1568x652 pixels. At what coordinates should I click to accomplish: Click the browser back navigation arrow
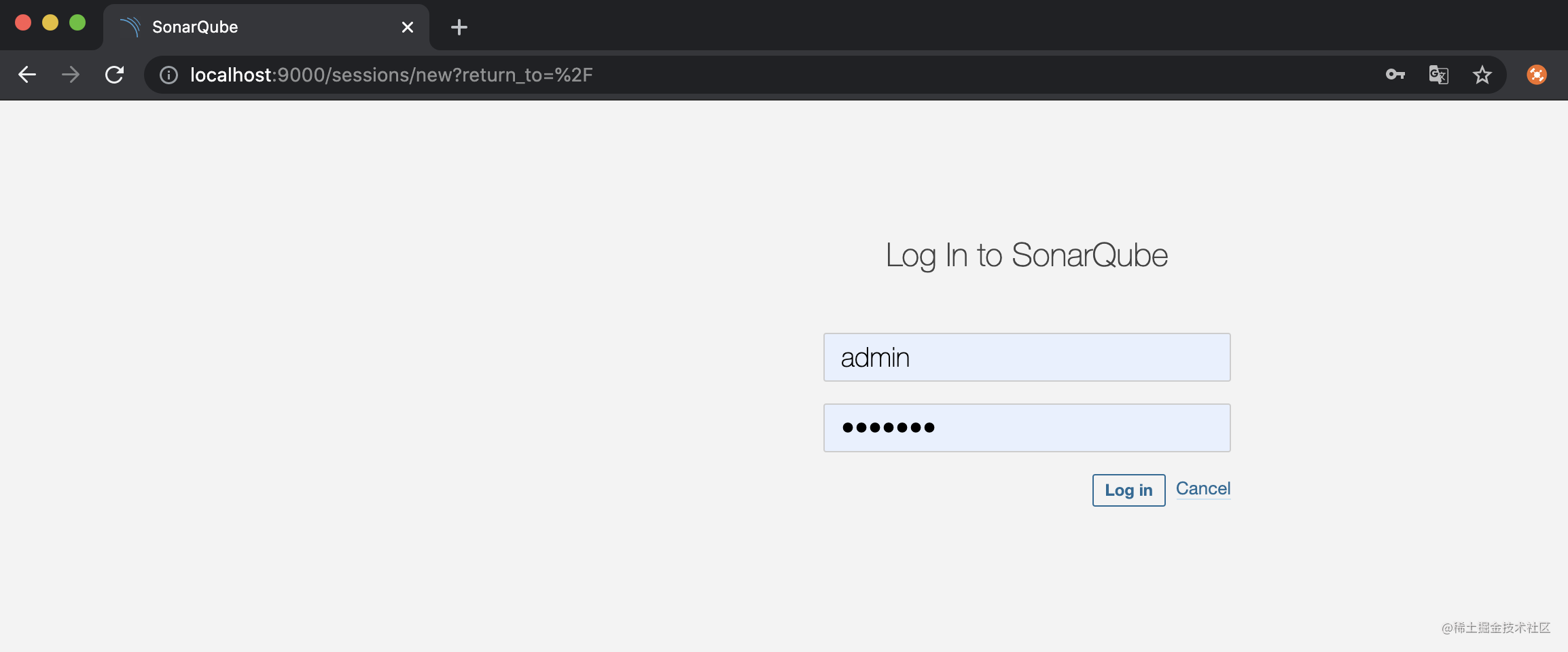[x=26, y=75]
